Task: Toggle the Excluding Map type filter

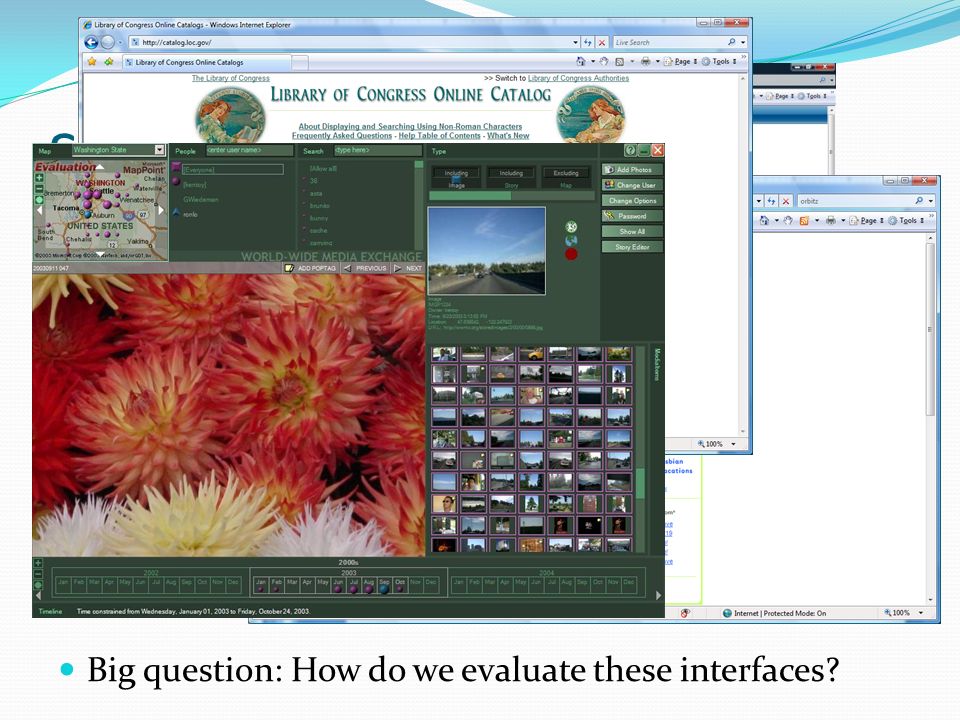Action: [566, 178]
